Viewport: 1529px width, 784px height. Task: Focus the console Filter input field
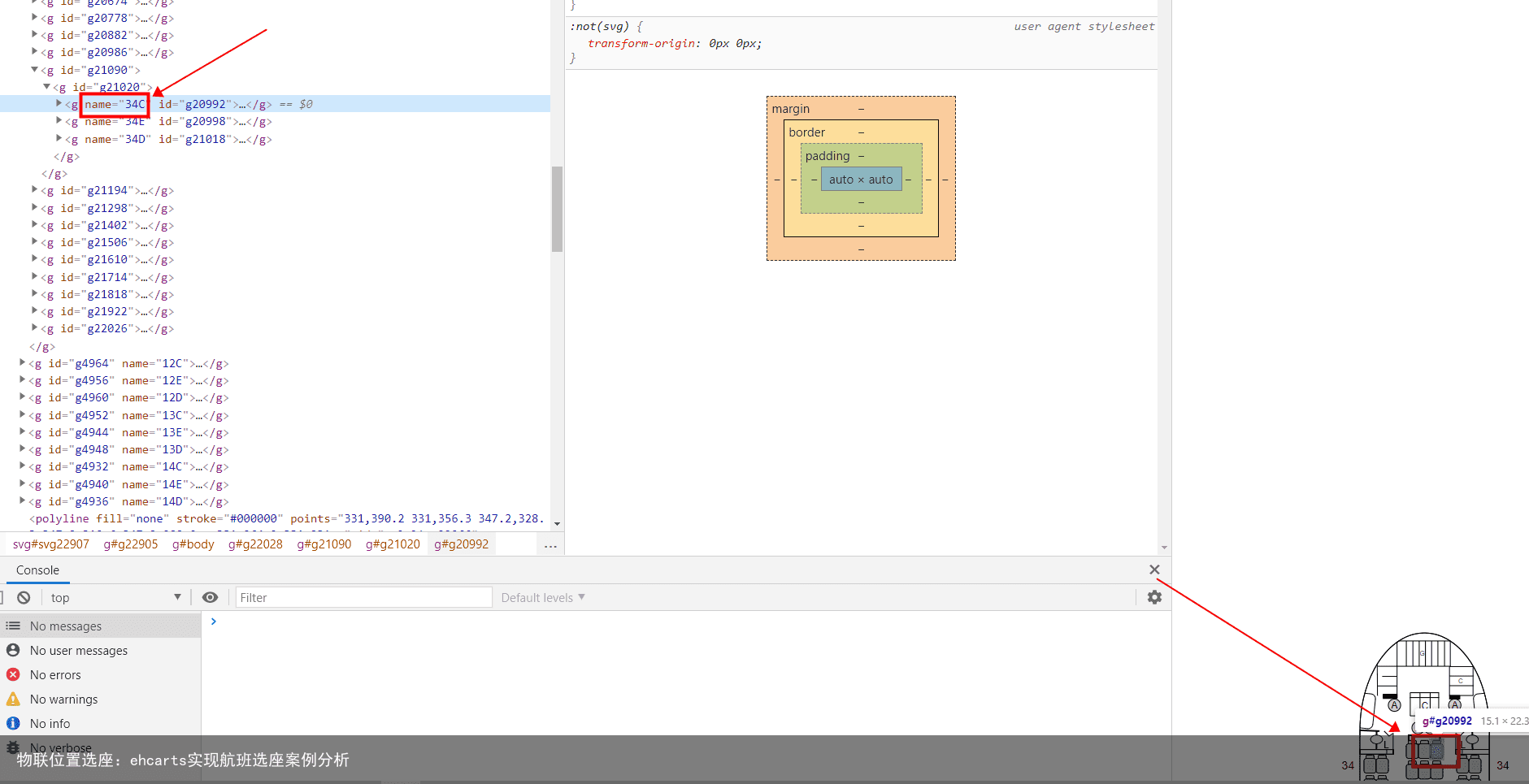coord(363,597)
